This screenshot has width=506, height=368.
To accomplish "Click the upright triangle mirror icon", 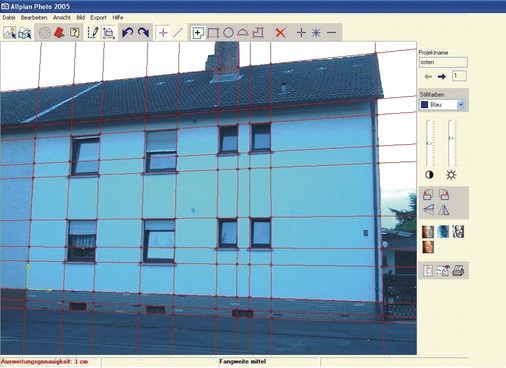I will (444, 210).
